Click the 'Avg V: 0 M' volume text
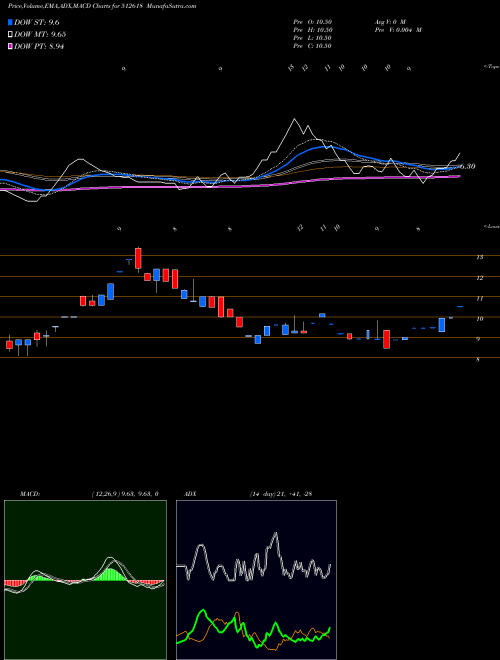The width and height of the screenshot is (500, 660). 390,22
